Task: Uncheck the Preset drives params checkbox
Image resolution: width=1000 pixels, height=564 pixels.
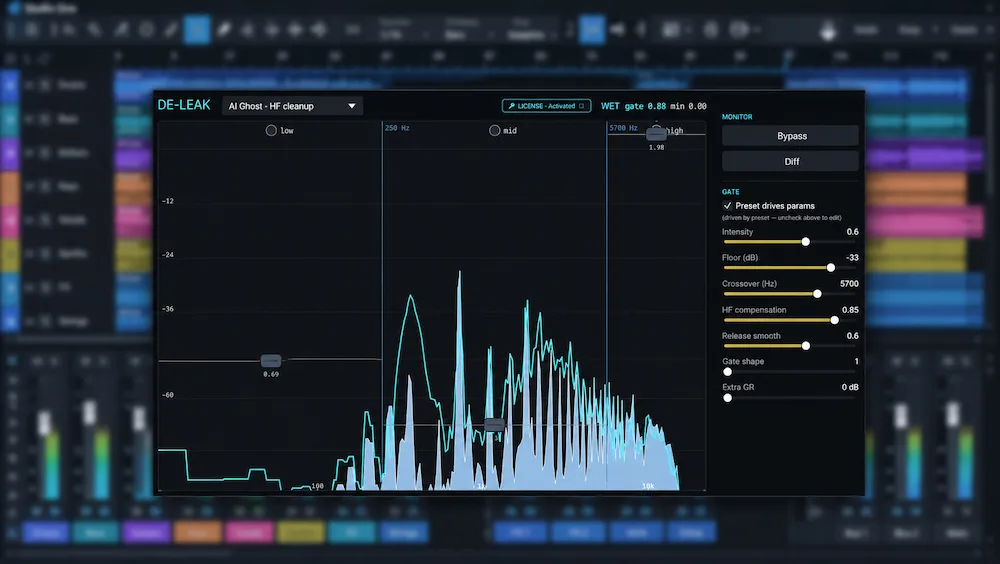Action: 727,205
